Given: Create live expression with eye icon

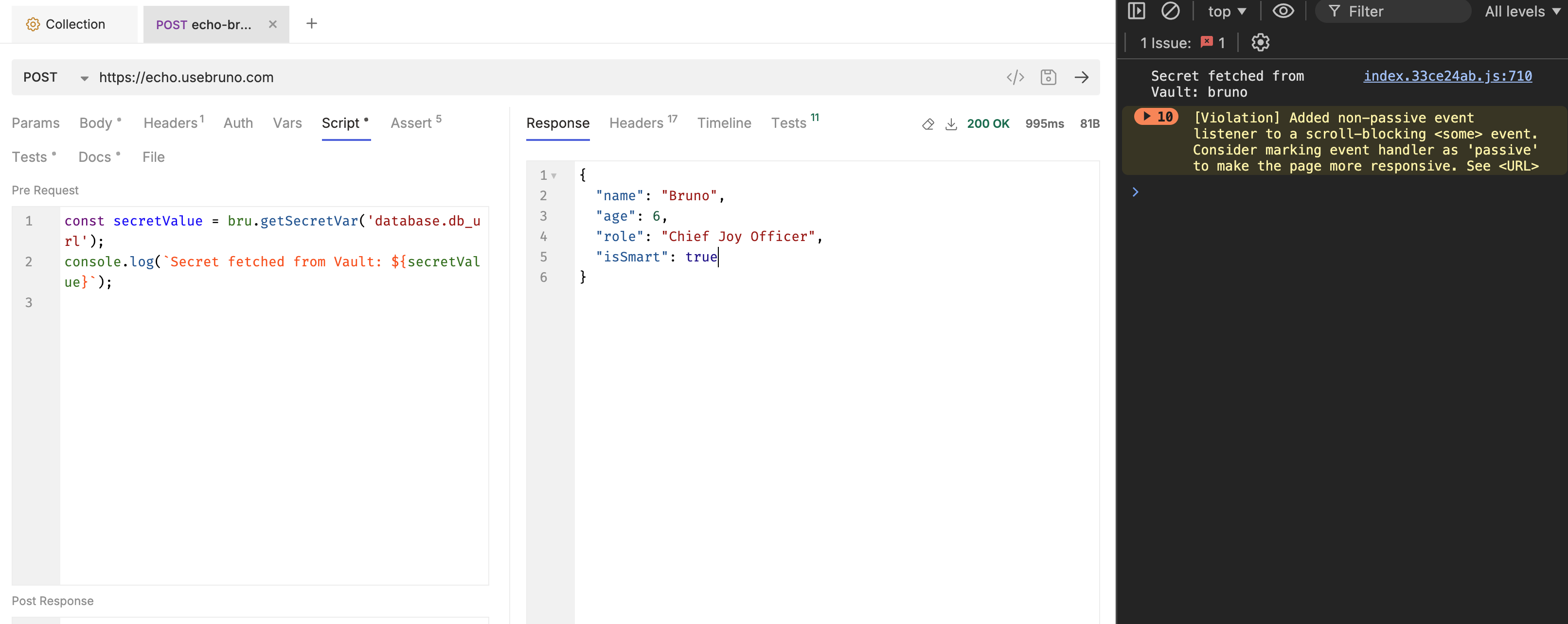Looking at the screenshot, I should pyautogui.click(x=1283, y=11).
